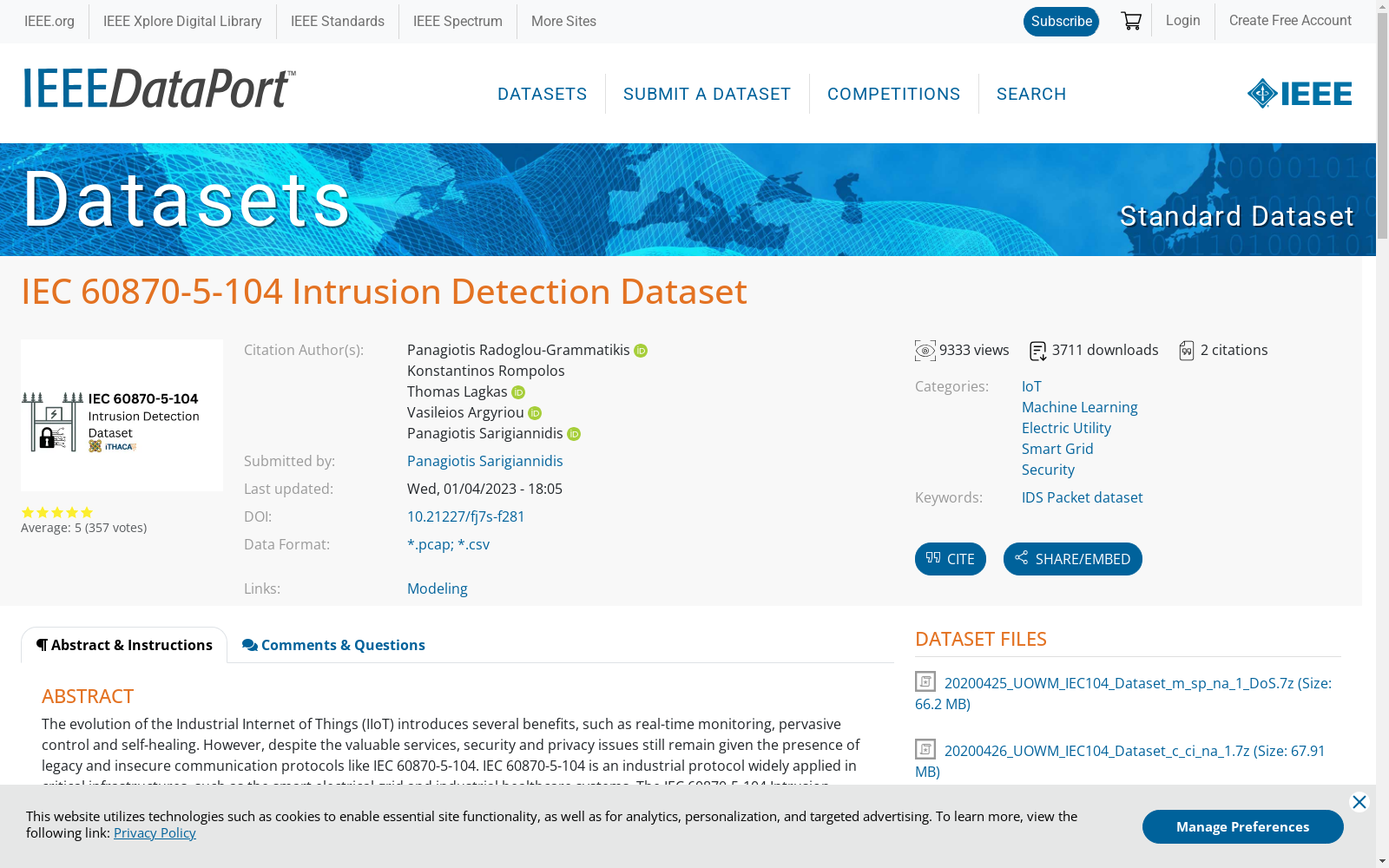This screenshot has height=868, width=1389.
Task: Open the Modeling link
Action: pyautogui.click(x=438, y=589)
